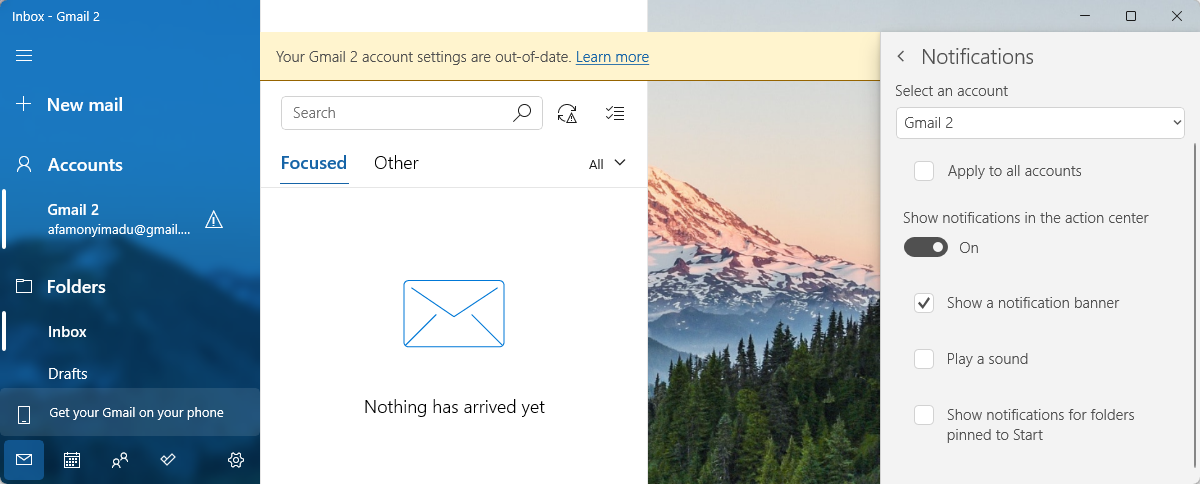
Task: Click the New mail plus icon
Action: (25, 104)
